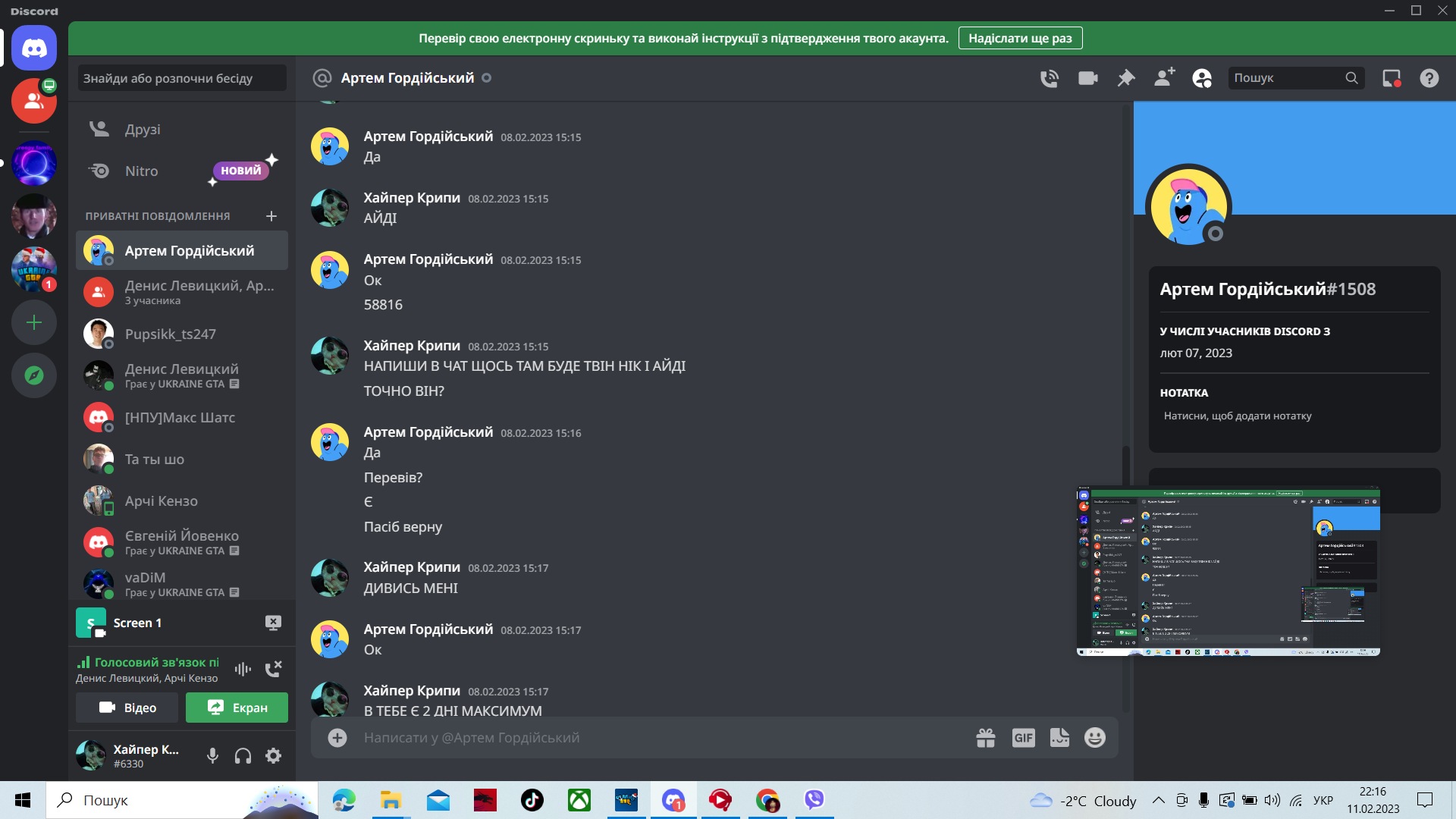Click Надіслати ще раз verification button
Viewport: 1456px width, 819px height.
[1020, 38]
